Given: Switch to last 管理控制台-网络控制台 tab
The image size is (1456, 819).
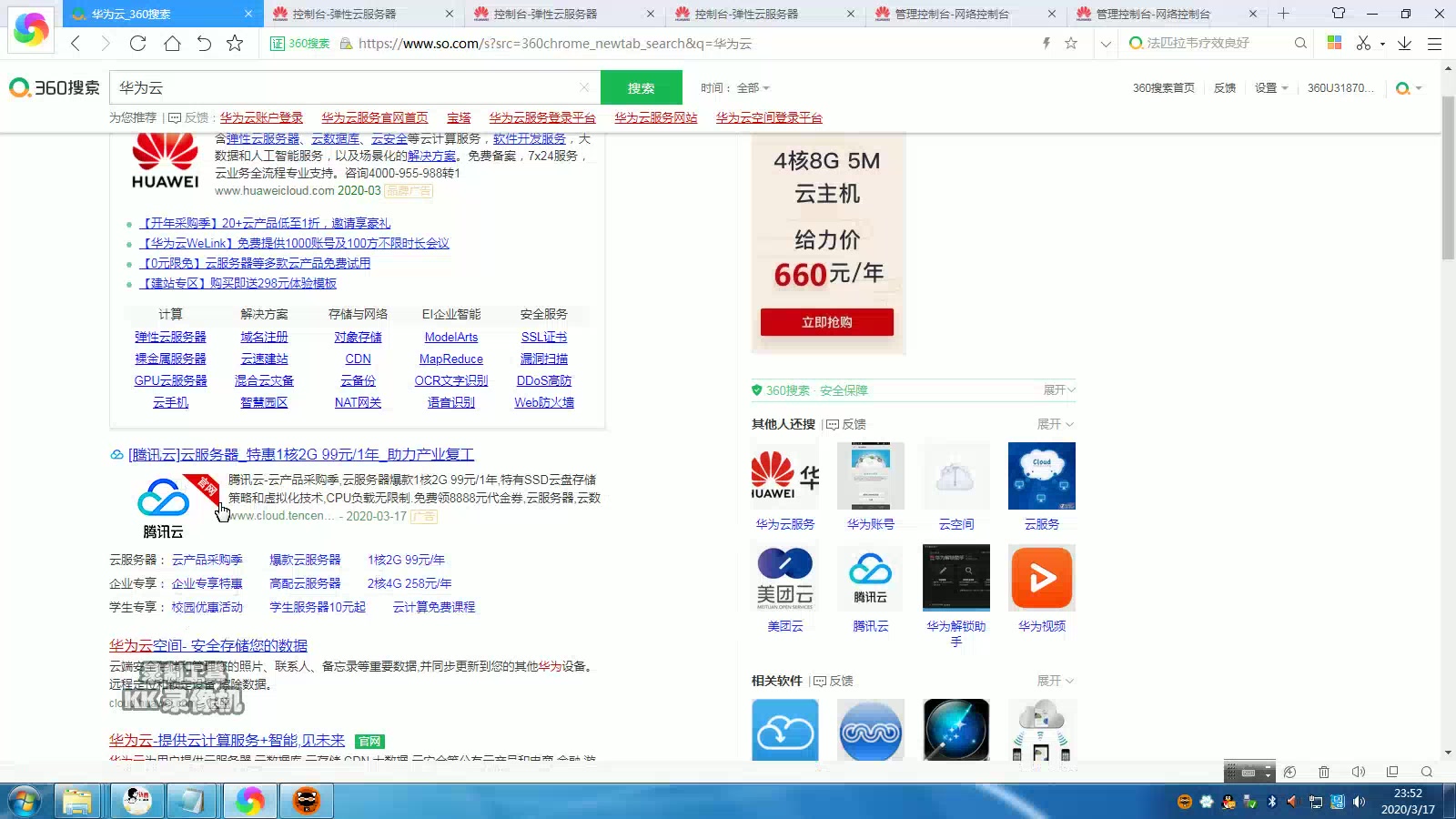Looking at the screenshot, I should [1168, 14].
